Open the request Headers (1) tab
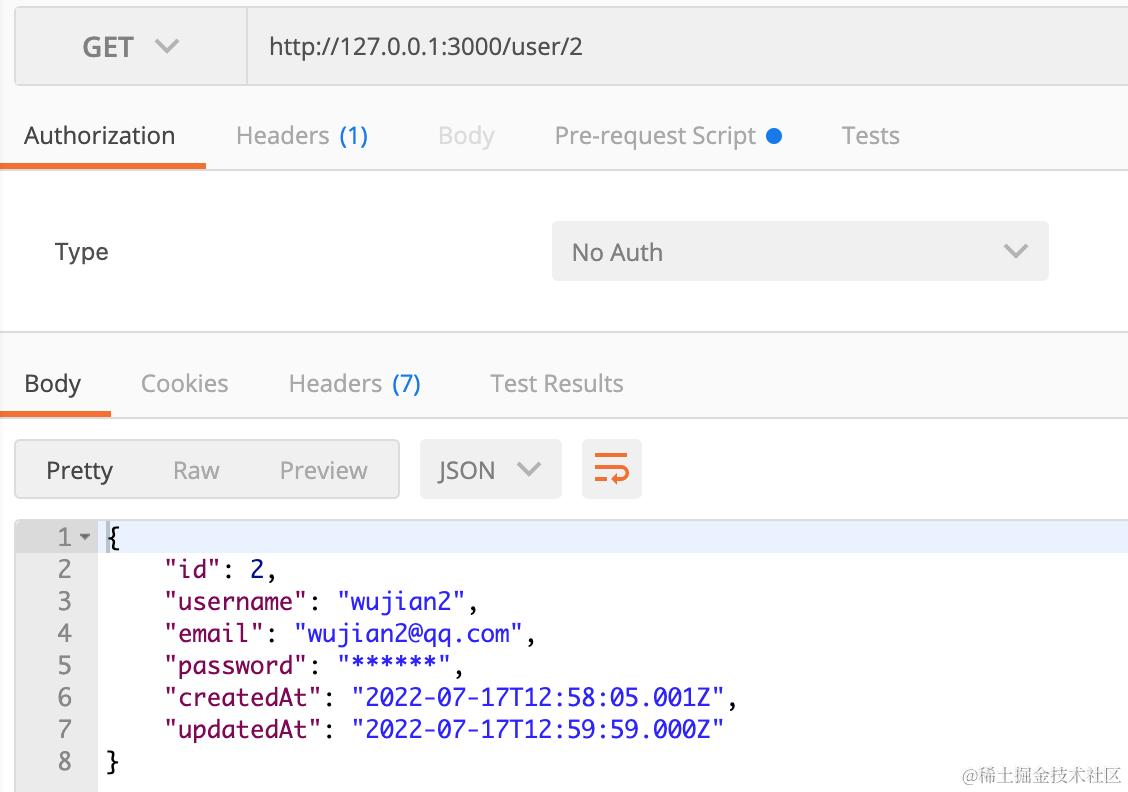The width and height of the screenshot is (1128, 792). point(301,136)
